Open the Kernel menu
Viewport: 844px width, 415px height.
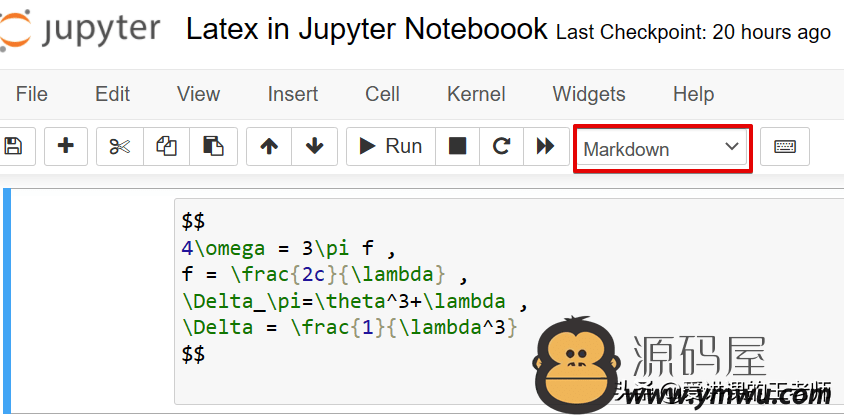476,94
